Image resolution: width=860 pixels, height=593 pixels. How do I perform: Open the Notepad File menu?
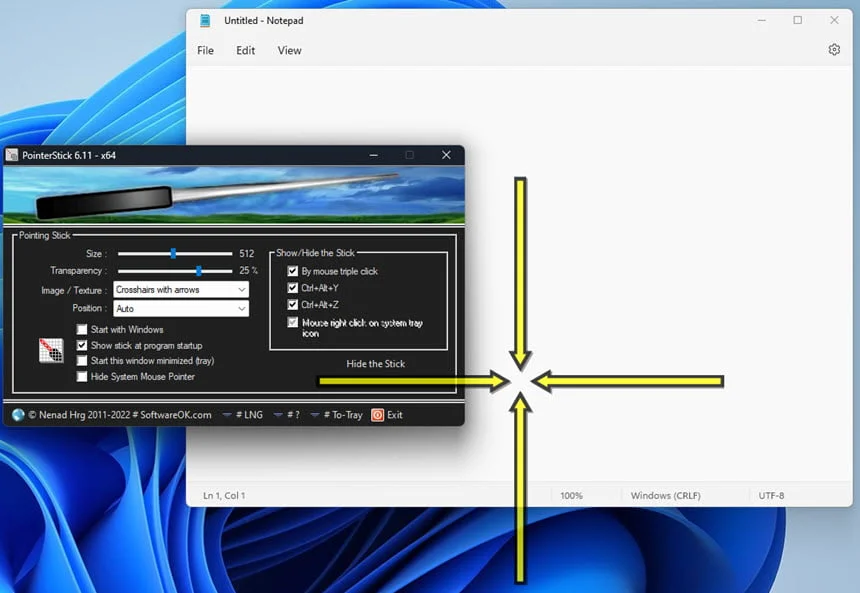(x=205, y=50)
